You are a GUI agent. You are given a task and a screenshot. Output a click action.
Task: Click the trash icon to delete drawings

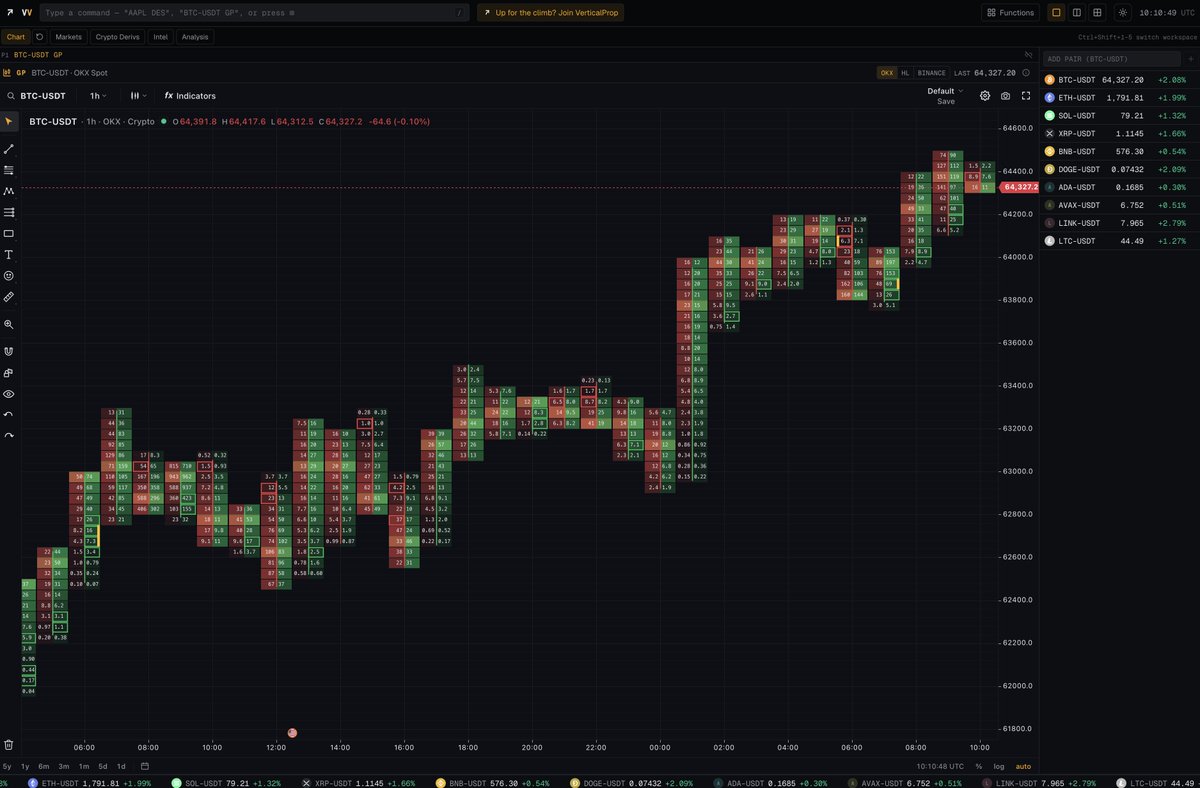(x=9, y=744)
